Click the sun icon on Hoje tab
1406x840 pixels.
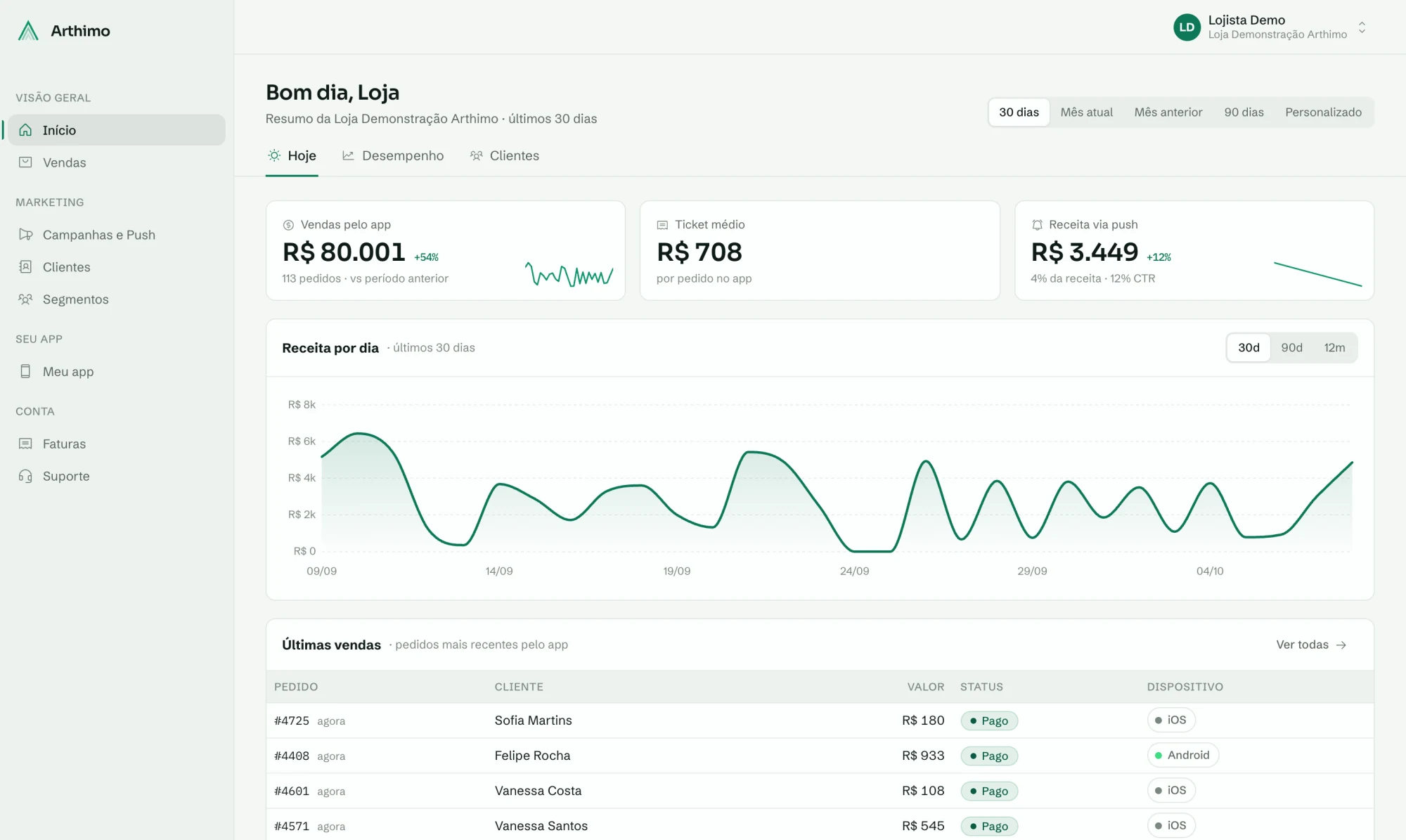click(274, 155)
